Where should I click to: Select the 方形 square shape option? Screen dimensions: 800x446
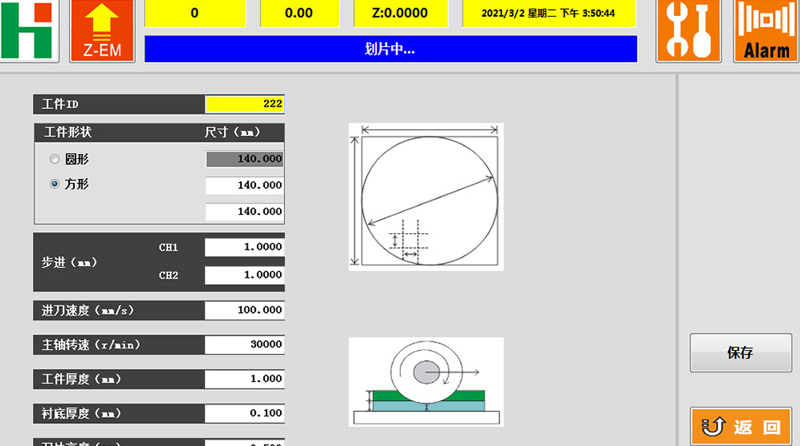click(54, 184)
